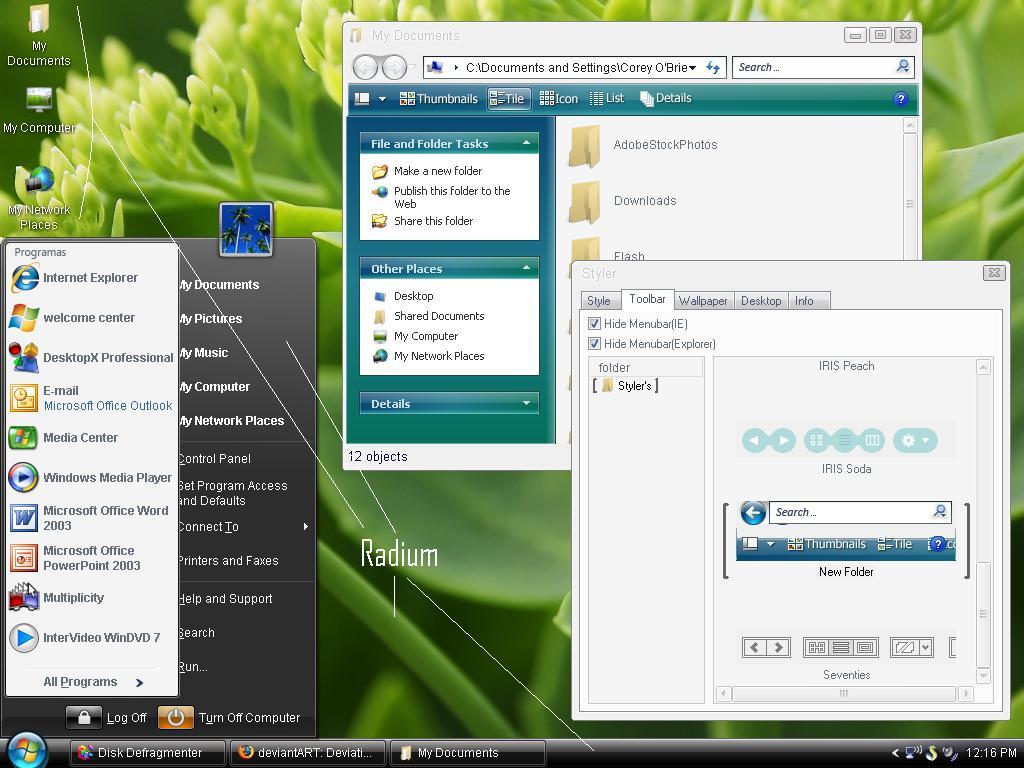The height and width of the screenshot is (768, 1024).
Task: Open the panel layout dropdown arrow in toolbar
Action: (x=383, y=99)
